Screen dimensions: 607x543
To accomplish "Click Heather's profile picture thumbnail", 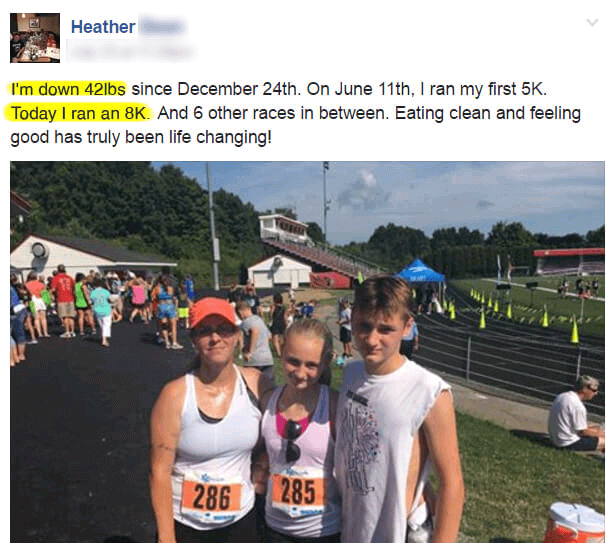I will tap(35, 38).
